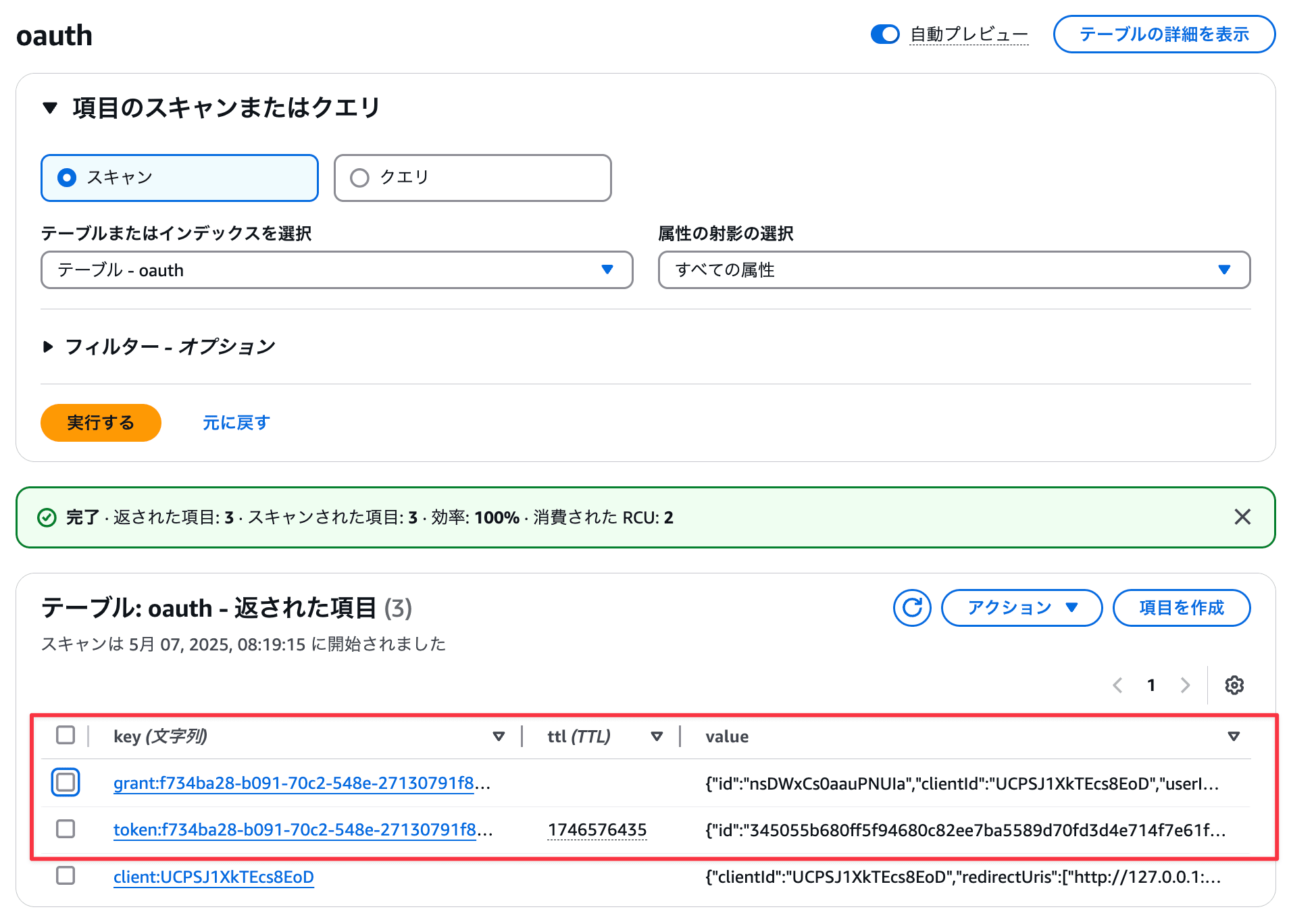This screenshot has width=1289, height=924.
Task: Click the ttl (TTL) column header
Action: 579,736
